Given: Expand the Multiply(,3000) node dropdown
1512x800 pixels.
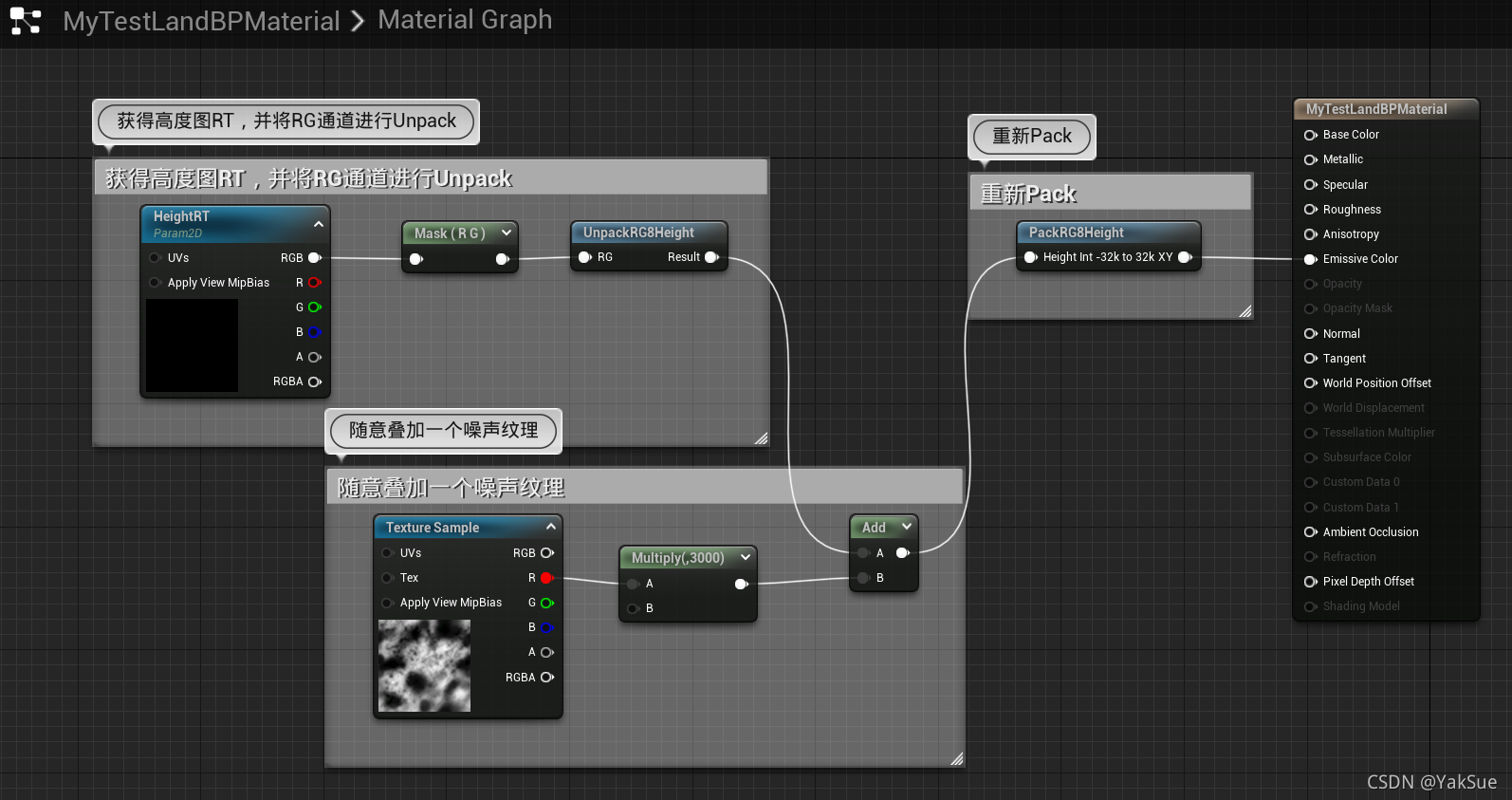Looking at the screenshot, I should pyautogui.click(x=746, y=557).
